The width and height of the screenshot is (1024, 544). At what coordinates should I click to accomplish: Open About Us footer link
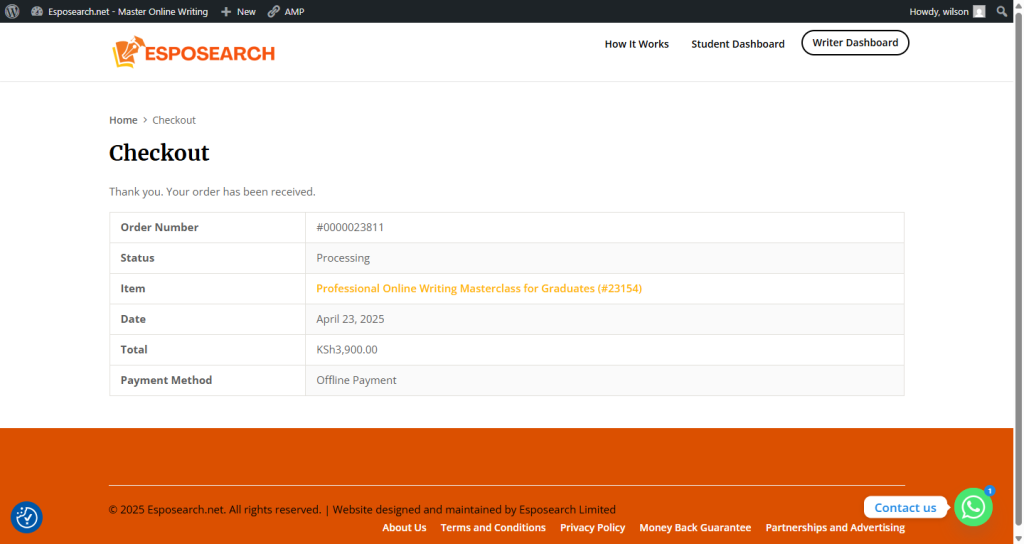click(404, 528)
